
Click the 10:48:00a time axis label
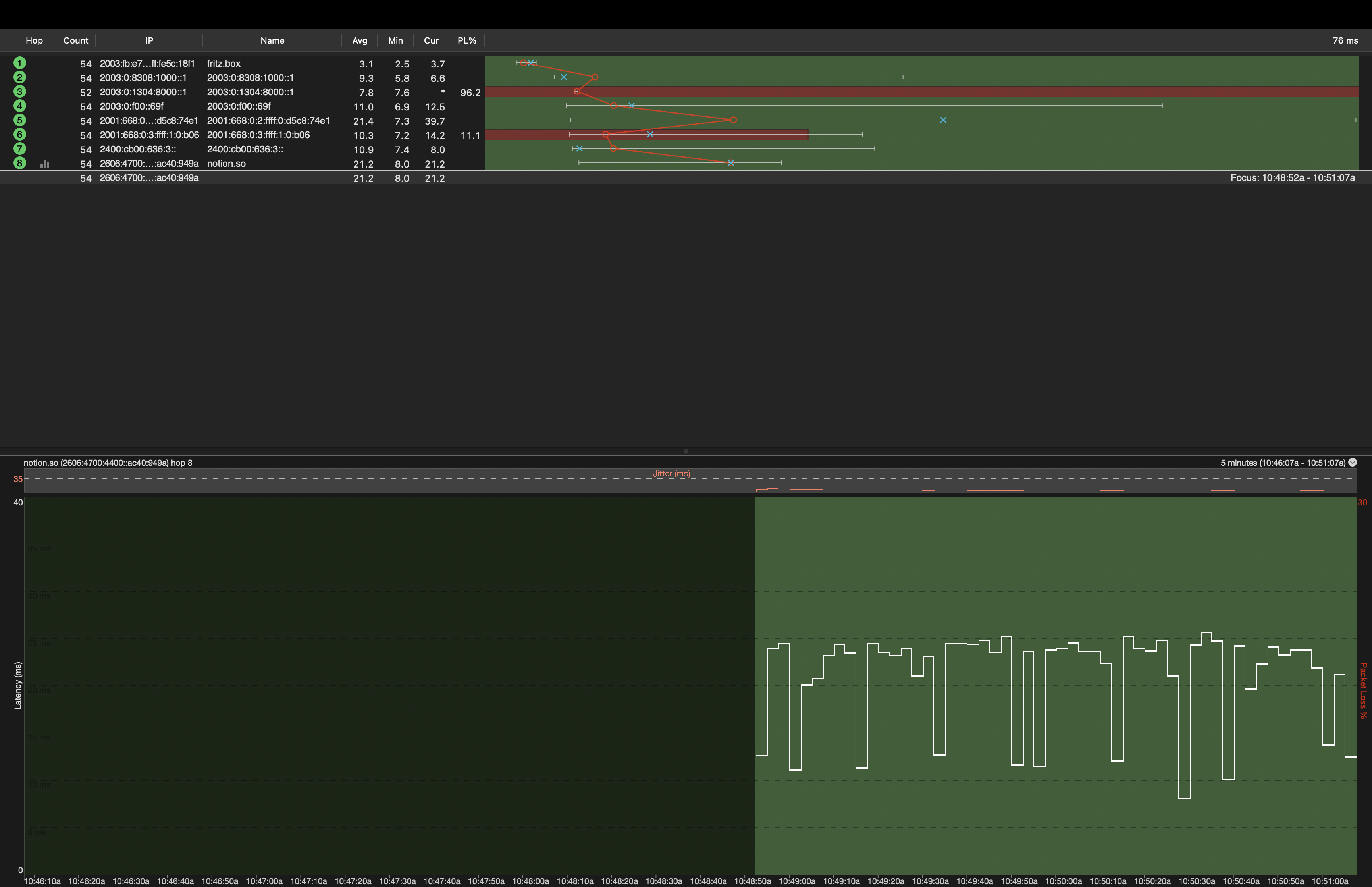(530, 881)
